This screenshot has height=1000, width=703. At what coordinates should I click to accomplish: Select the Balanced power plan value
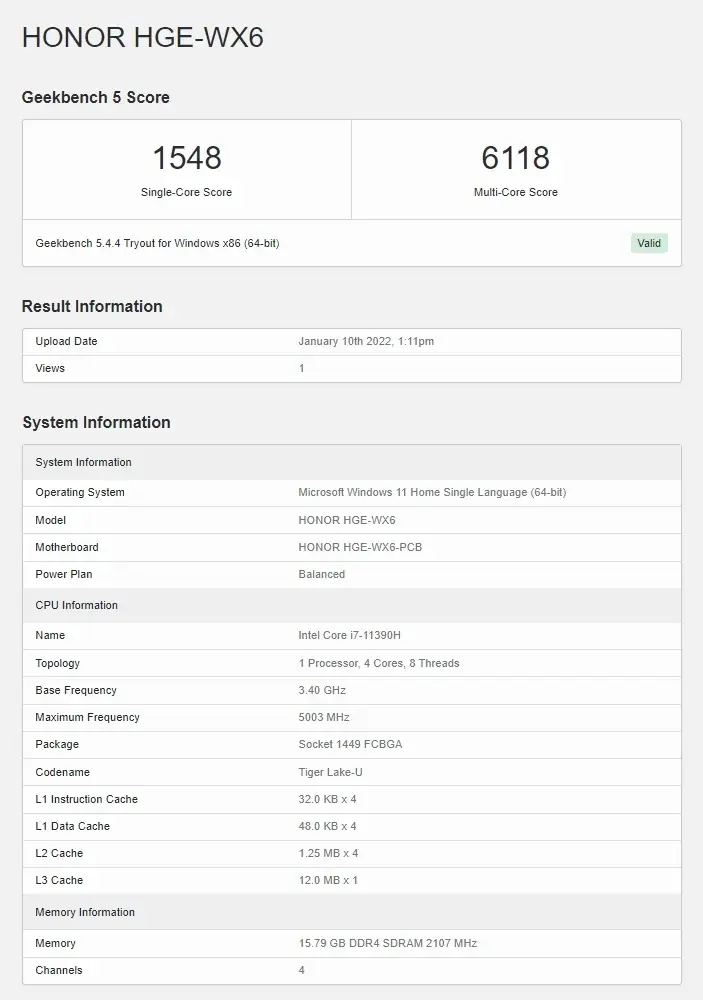pyautogui.click(x=322, y=574)
